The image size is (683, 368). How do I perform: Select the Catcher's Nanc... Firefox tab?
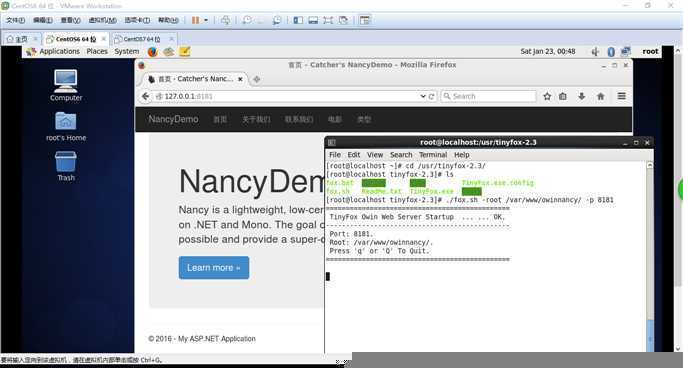pos(194,79)
